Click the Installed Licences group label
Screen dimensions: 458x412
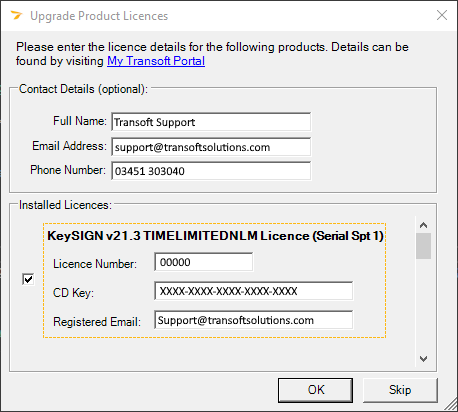pyautogui.click(x=65, y=205)
